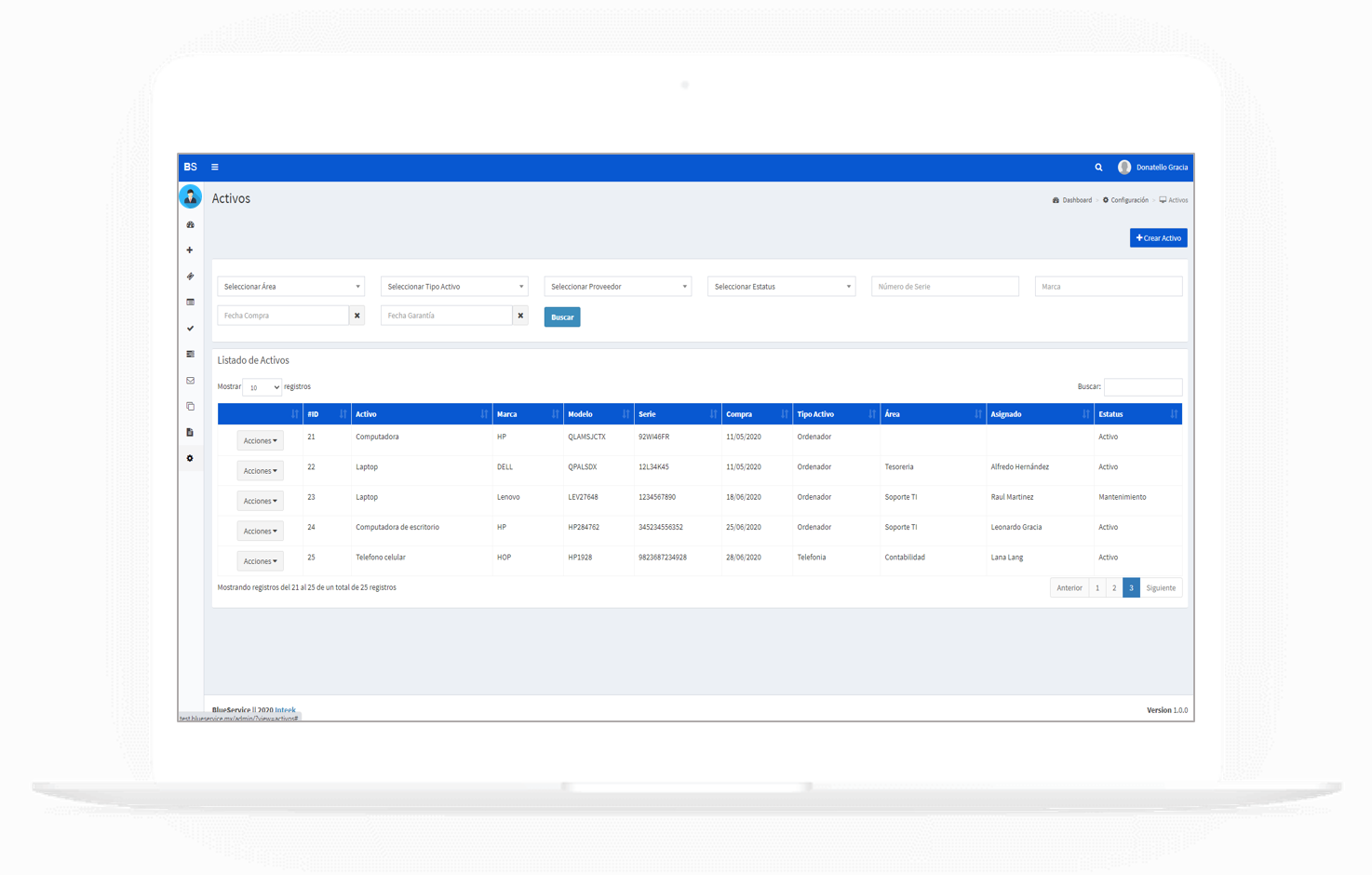The height and width of the screenshot is (875, 1372).
Task: Open the Seleccionar Estatus dropdown
Action: tap(781, 287)
